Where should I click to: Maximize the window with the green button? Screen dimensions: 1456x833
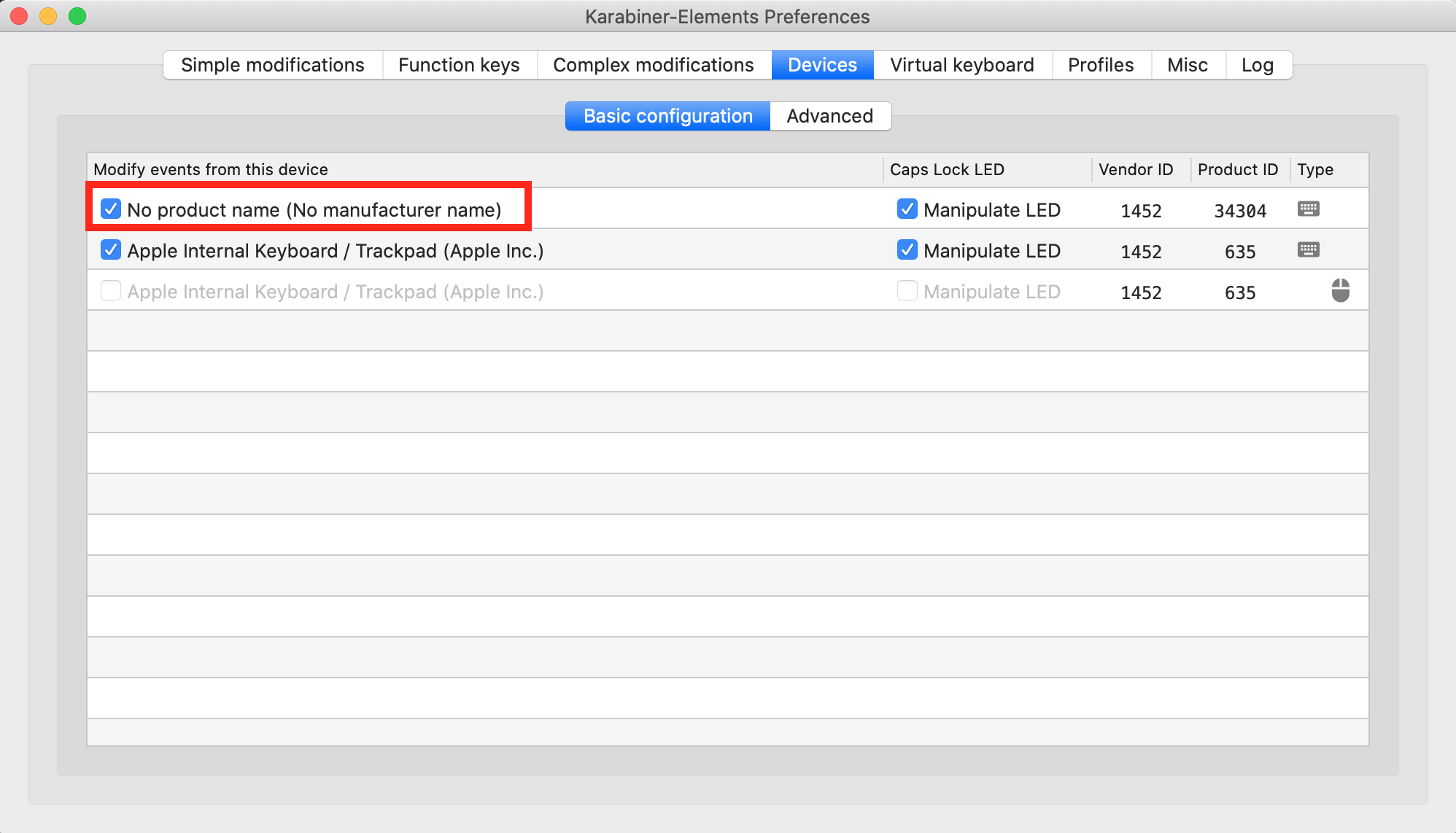[77, 16]
